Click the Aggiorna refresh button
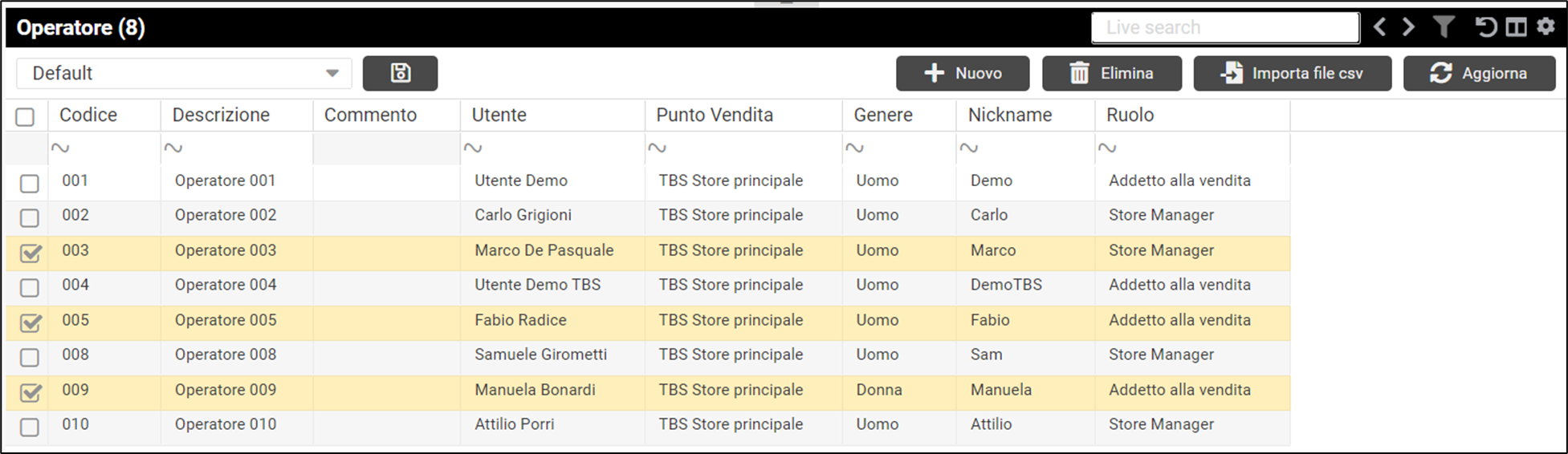This screenshot has width=1568, height=454. (1479, 73)
